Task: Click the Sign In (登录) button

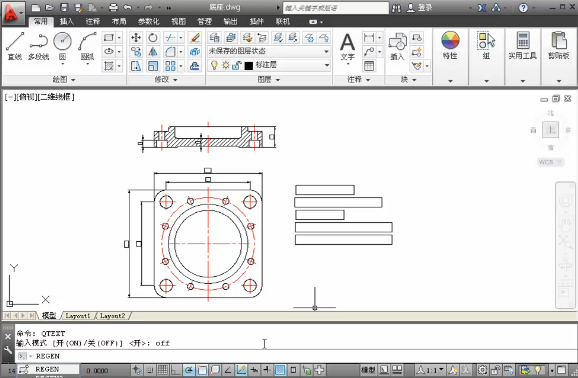Action: click(x=420, y=8)
